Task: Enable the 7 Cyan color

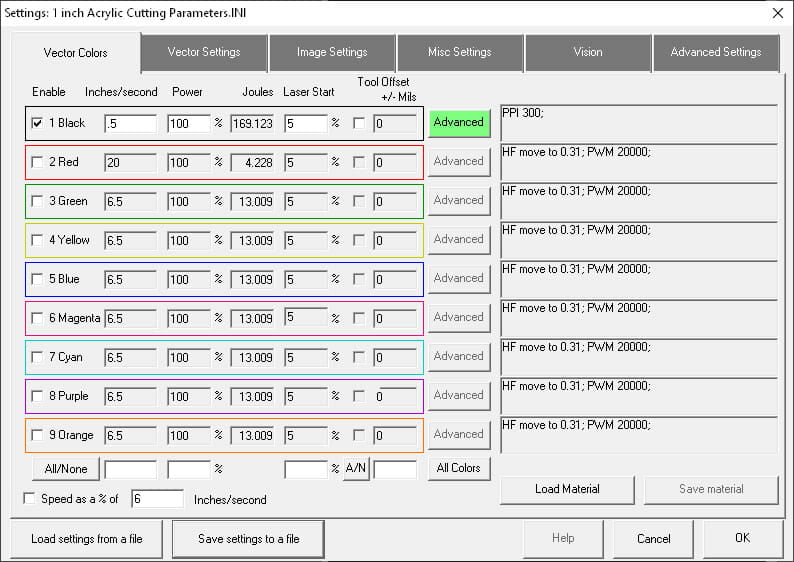Action: coord(37,357)
